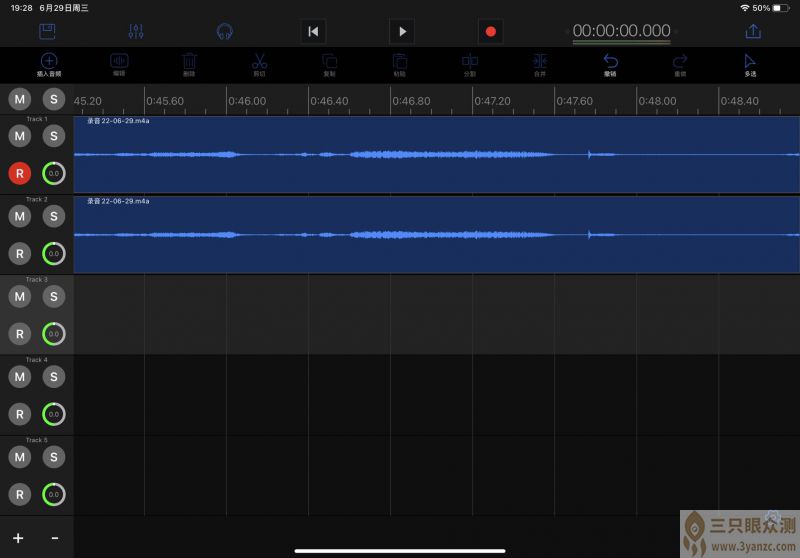
Task: Mute Track 5
Action: 20,457
